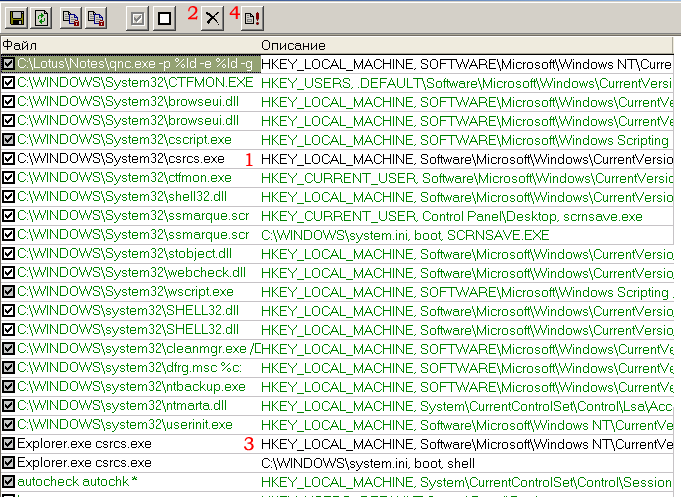
Task: Click Lsa description of ntmarta.dll row
Action: pyautogui.click(x=466, y=406)
